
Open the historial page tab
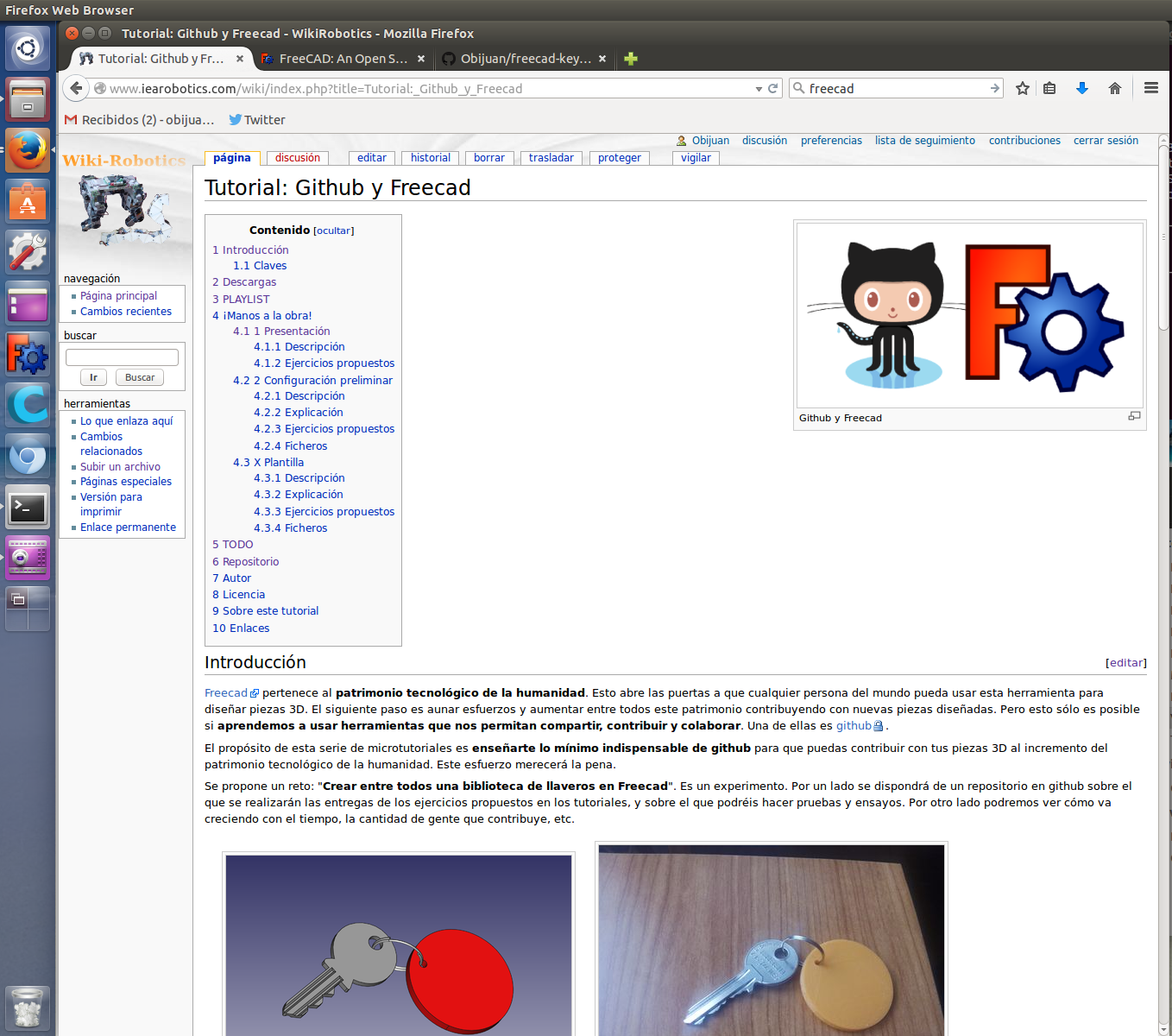point(430,158)
